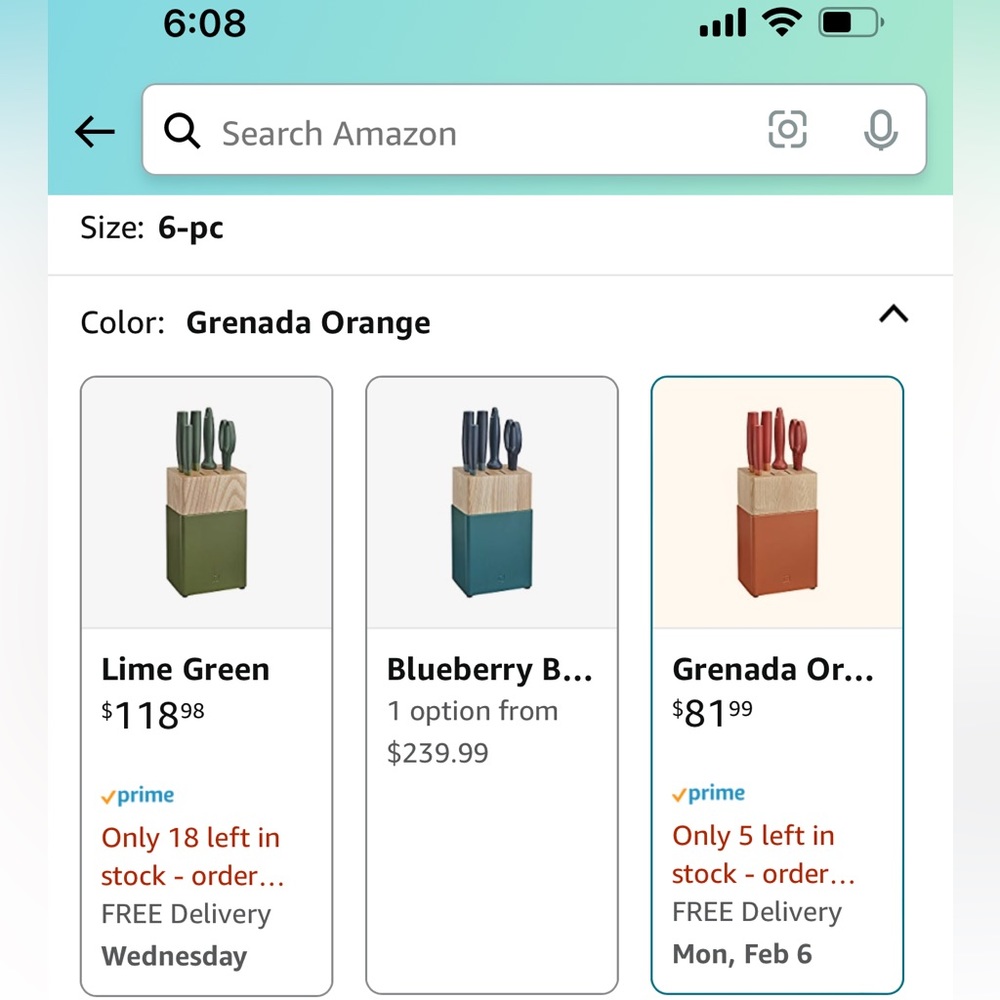1000x1000 pixels.
Task: Select the Grenada Orange color card
Action: coord(777,684)
